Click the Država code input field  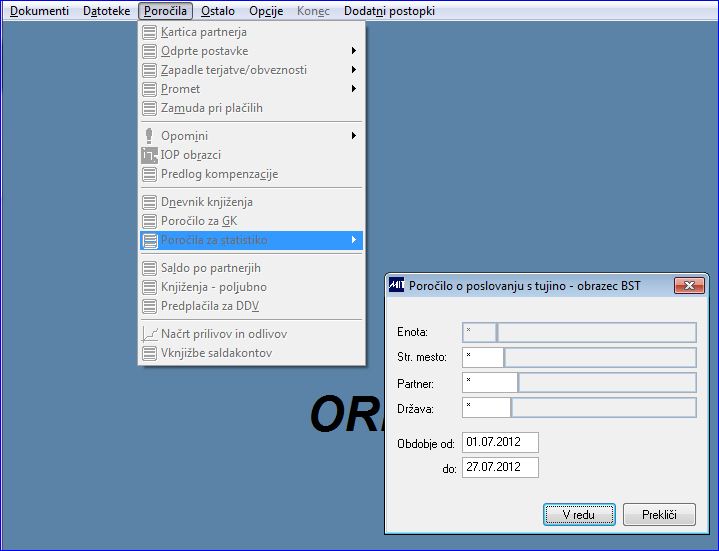point(486,408)
